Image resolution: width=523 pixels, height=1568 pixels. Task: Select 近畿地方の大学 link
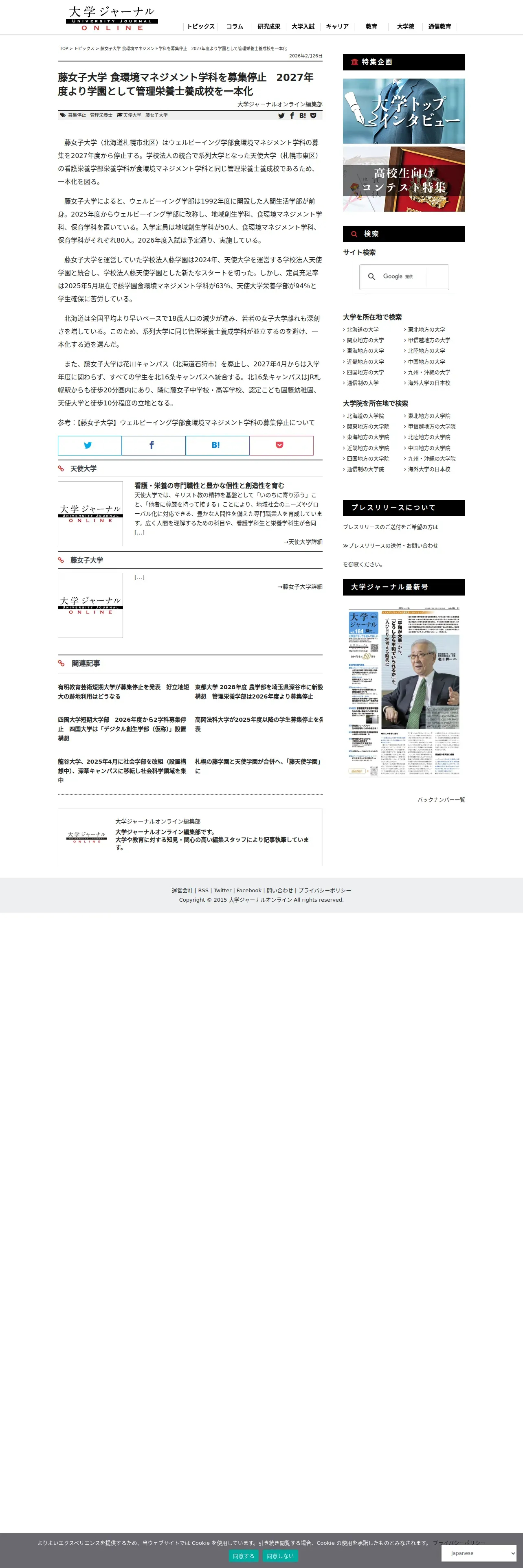365,361
